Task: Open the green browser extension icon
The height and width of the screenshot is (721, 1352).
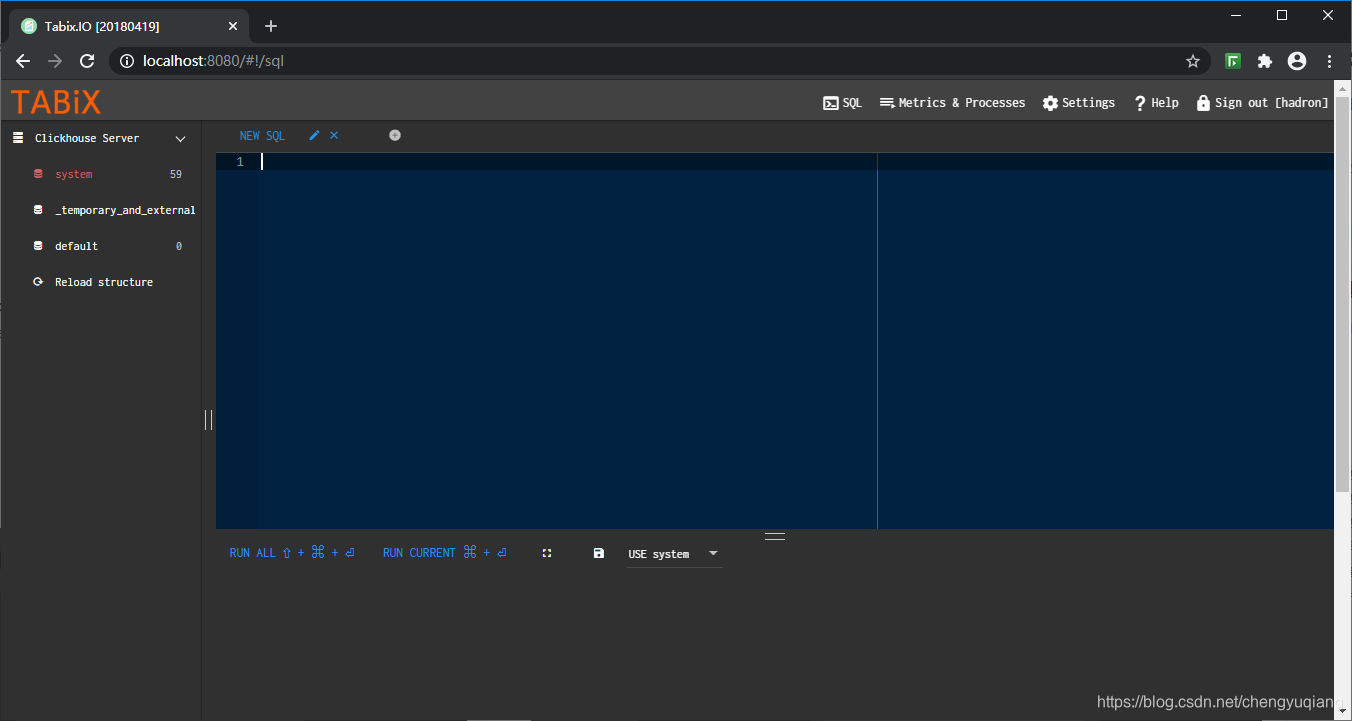Action: click(x=1233, y=61)
